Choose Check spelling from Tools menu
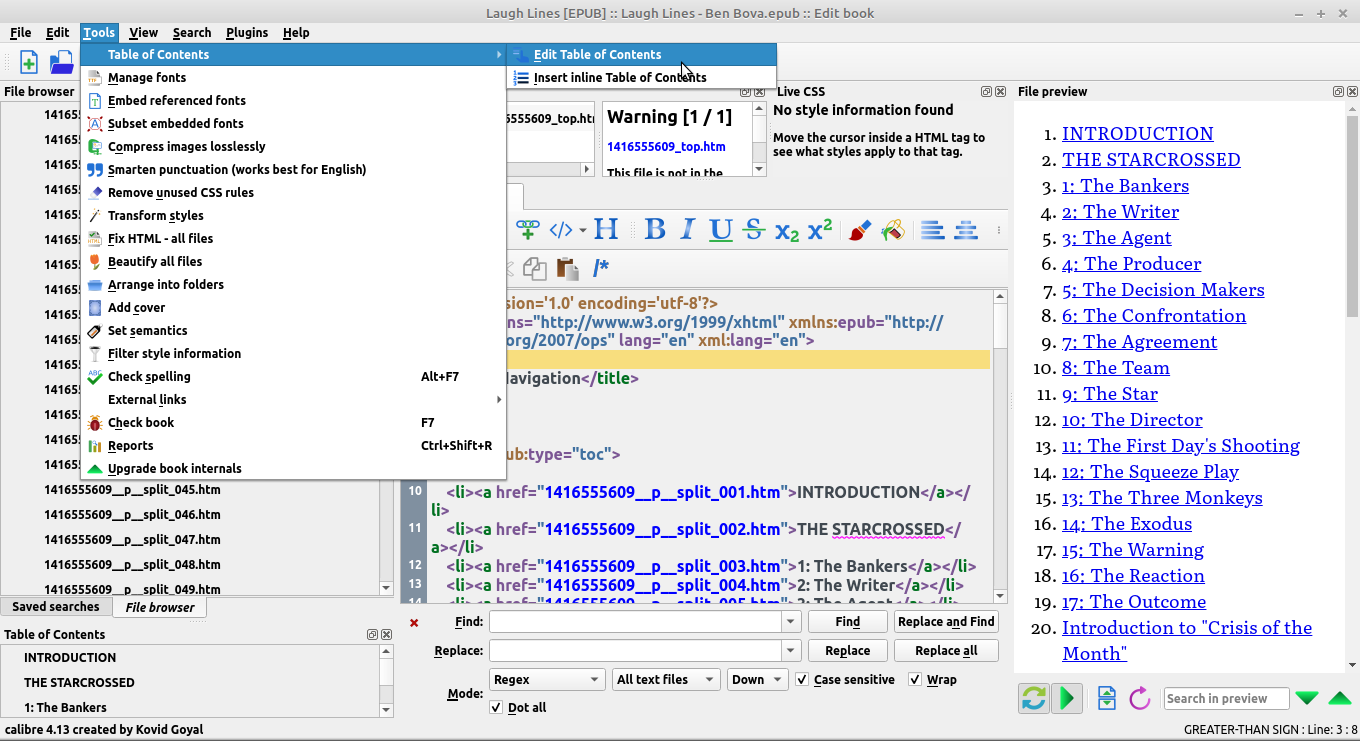 149,377
